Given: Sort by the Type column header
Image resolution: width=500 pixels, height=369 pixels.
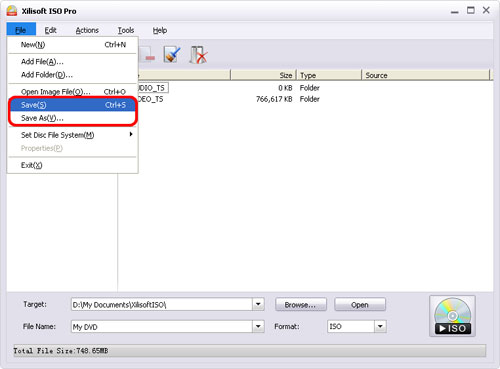Looking at the screenshot, I should click(x=328, y=75).
